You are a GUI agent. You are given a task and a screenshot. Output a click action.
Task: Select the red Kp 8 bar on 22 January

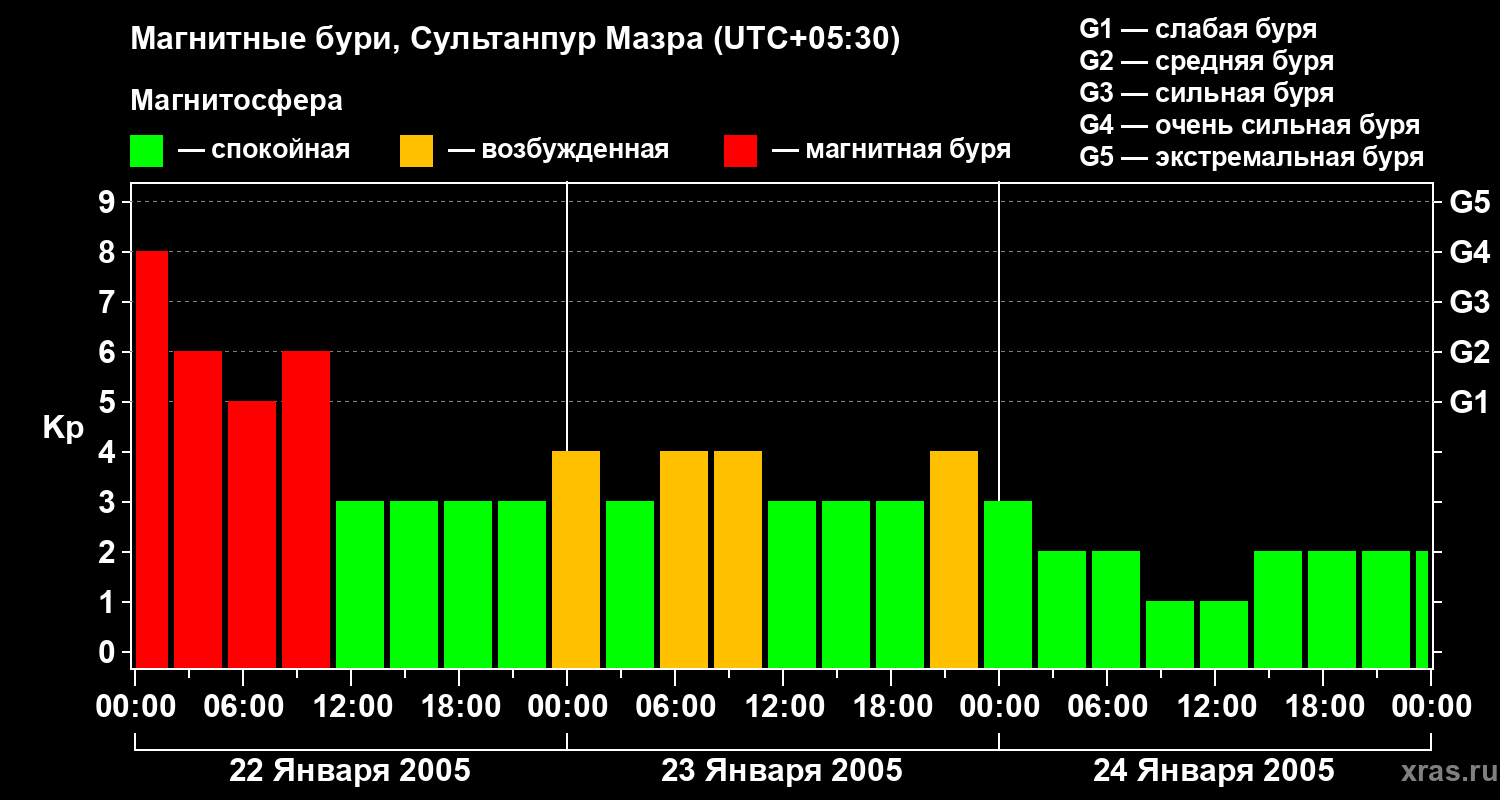[x=152, y=460]
